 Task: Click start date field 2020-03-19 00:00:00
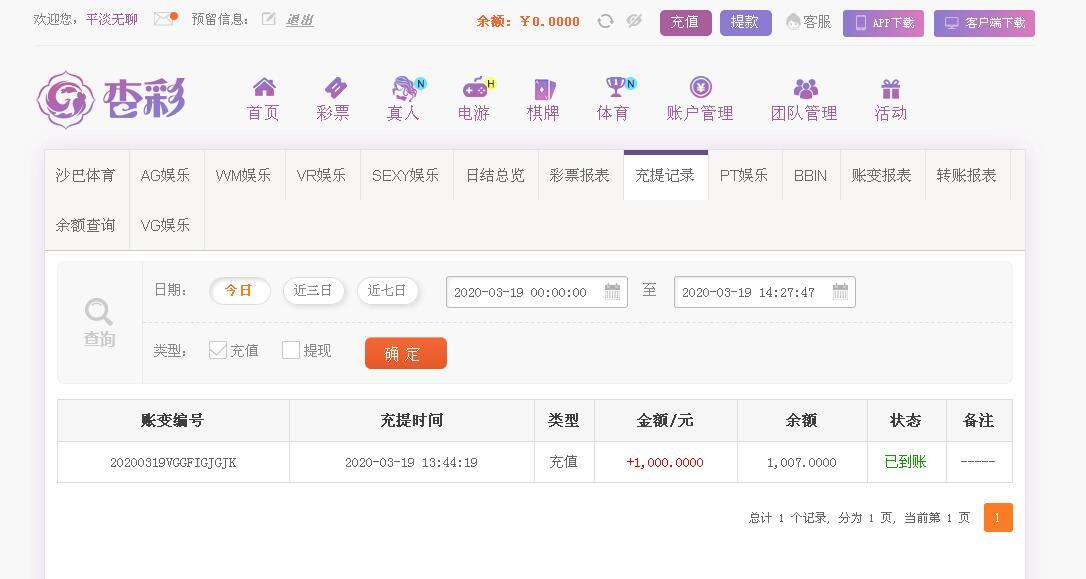pos(537,292)
